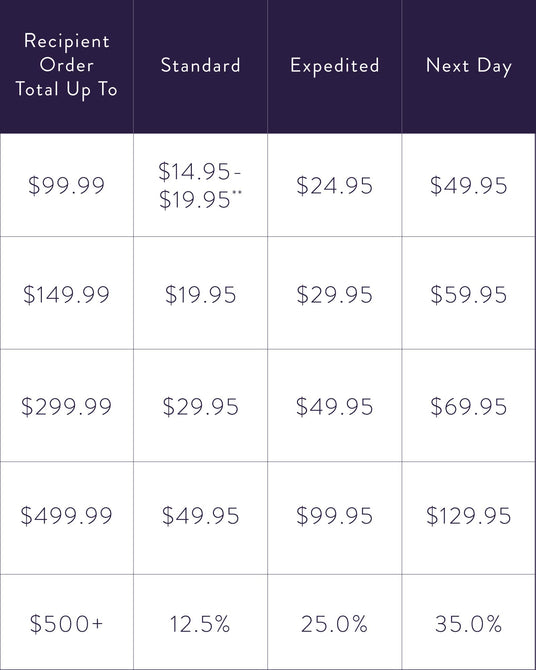The image size is (536, 670).
Task: Click the Recipient Order Total Up To header
Action: point(67,65)
